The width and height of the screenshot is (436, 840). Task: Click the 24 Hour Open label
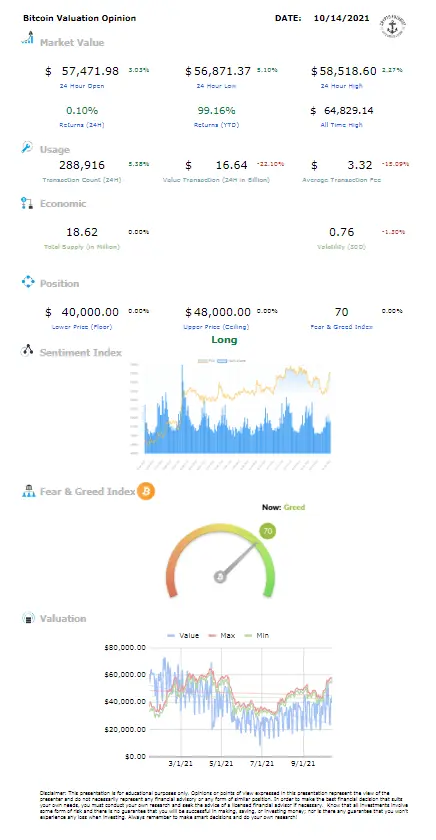pyautogui.click(x=82, y=86)
